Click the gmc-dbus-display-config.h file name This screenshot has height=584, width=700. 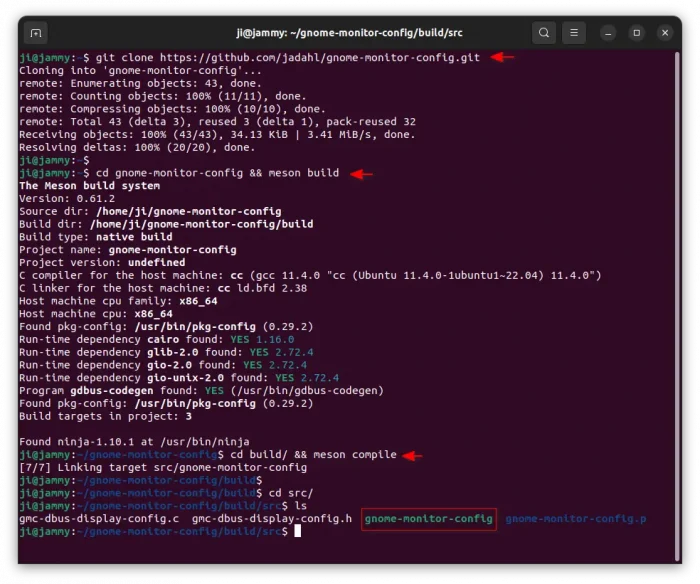click(x=272, y=519)
